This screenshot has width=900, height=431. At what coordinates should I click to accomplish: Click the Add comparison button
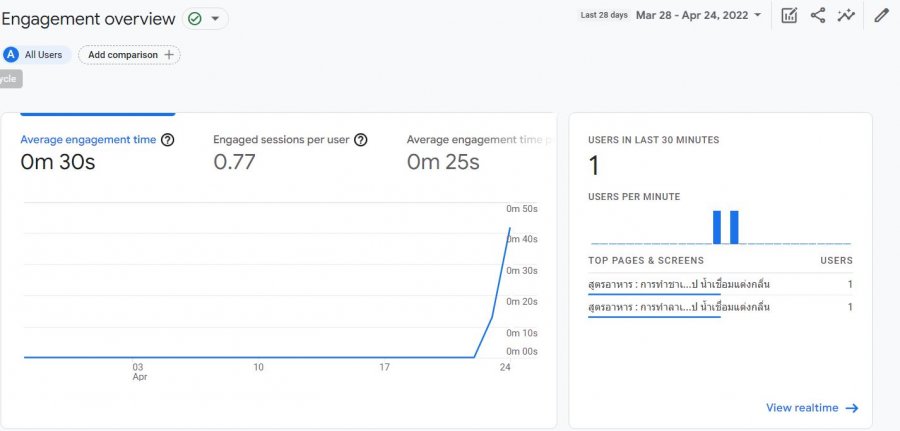[x=129, y=55]
